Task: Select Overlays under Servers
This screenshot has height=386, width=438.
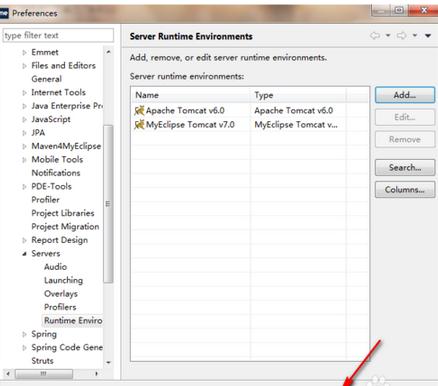Action: tap(61, 294)
